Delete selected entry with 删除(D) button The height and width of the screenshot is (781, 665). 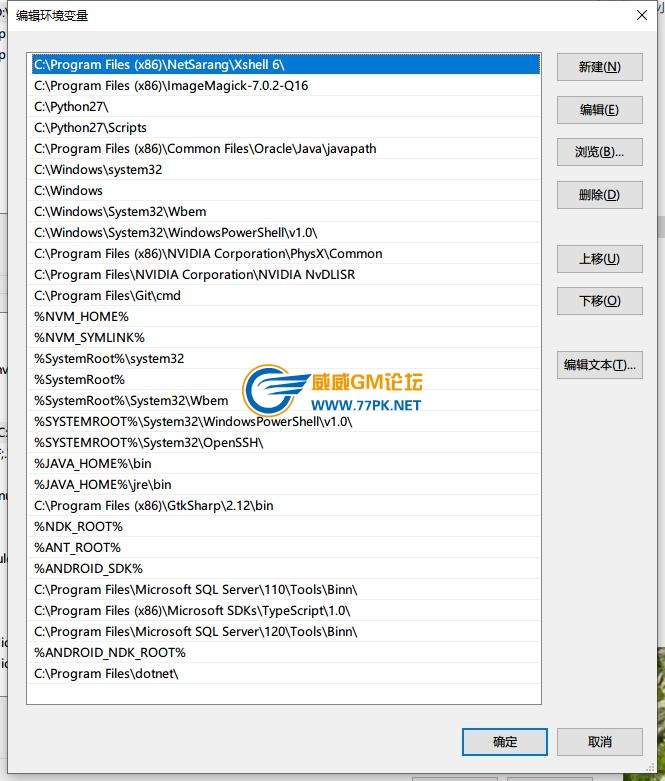599,195
